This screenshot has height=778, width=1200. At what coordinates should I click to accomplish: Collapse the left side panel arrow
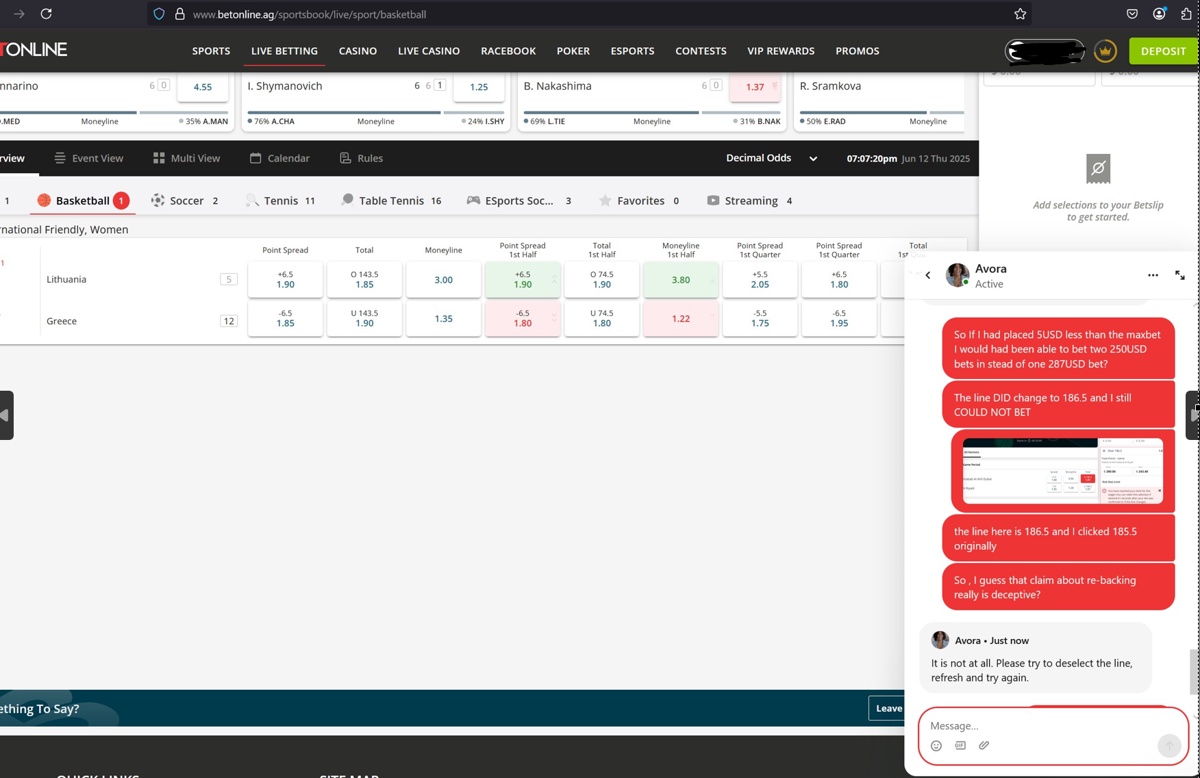tap(6, 415)
